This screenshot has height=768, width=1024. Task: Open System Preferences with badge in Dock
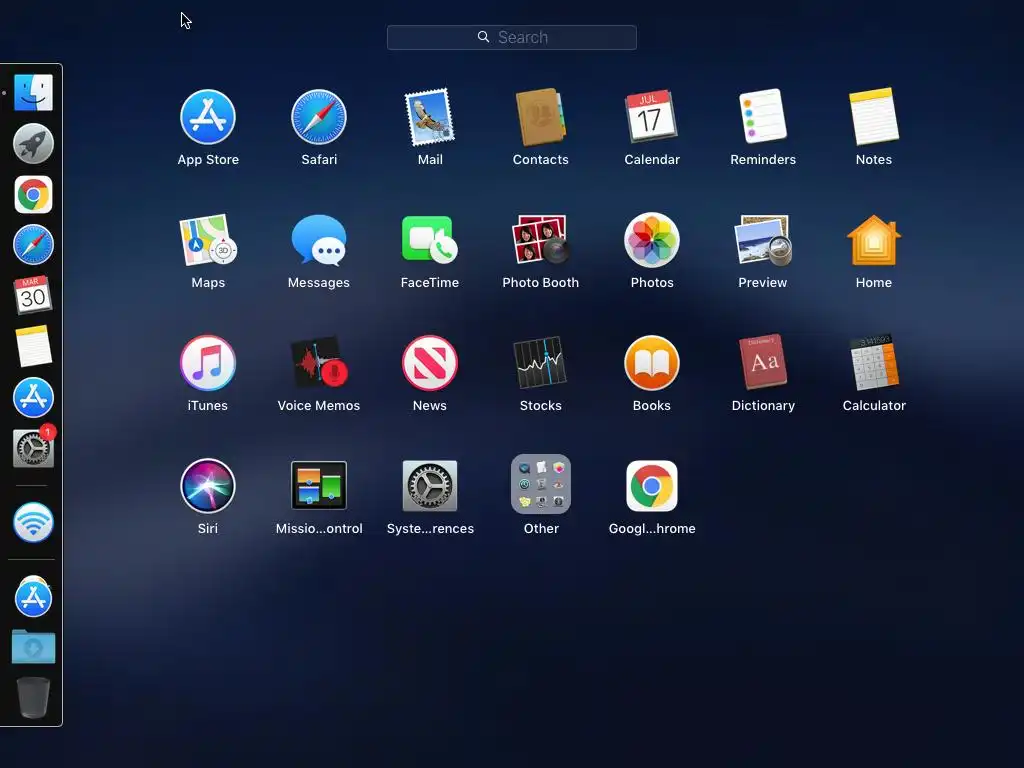(33, 447)
